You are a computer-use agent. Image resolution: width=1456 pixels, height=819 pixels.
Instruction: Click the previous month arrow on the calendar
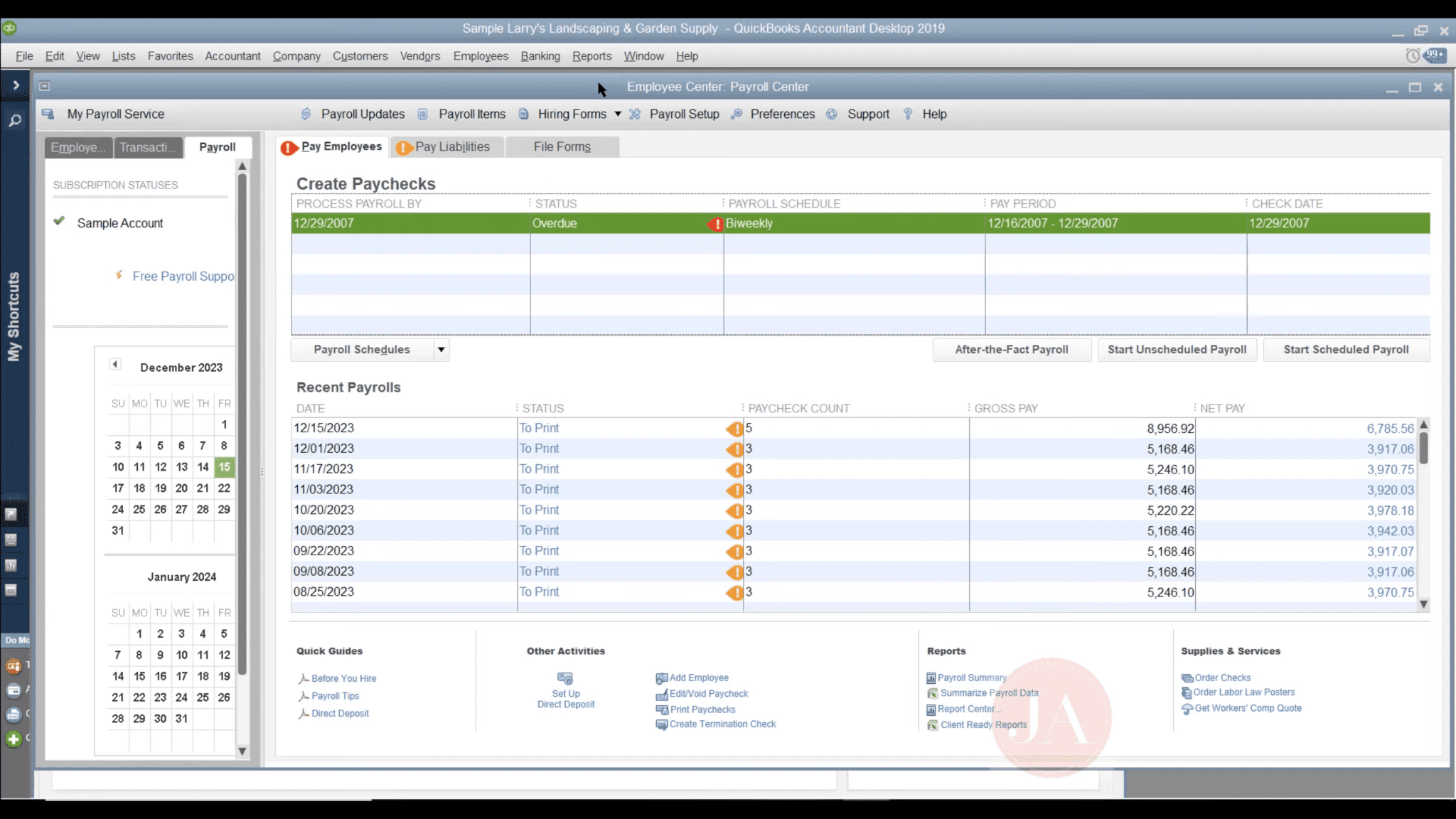pyautogui.click(x=114, y=363)
